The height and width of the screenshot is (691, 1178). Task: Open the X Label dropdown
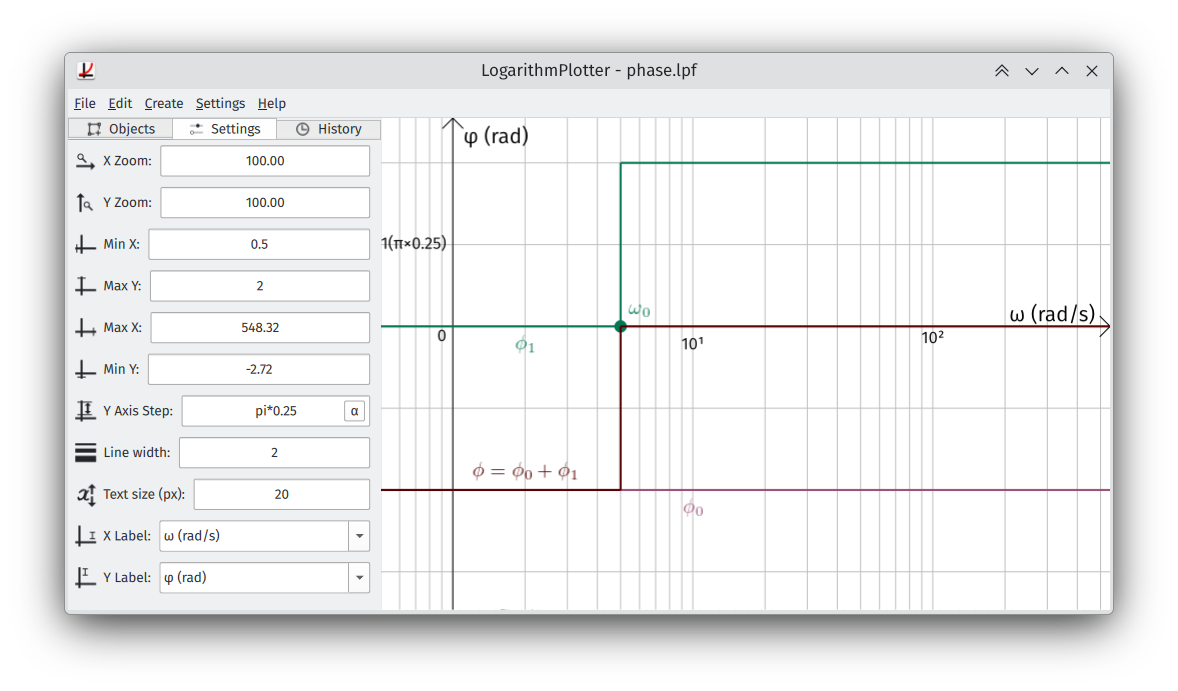(358, 535)
